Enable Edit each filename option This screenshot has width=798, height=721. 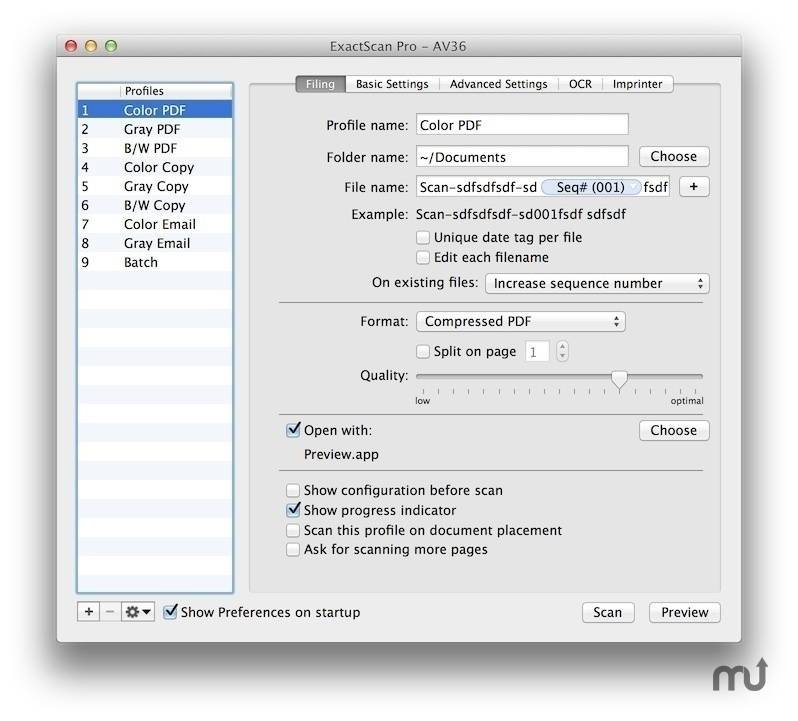422,257
